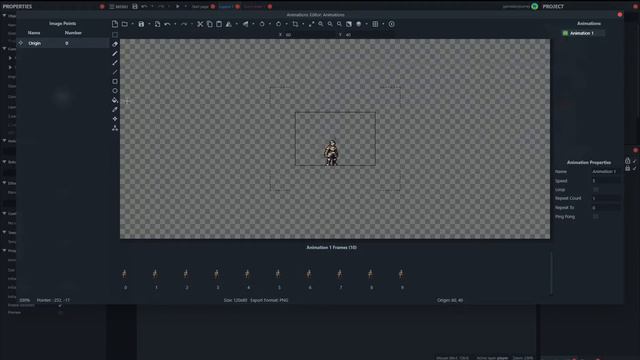Click the frames strip vertical scrollbar

(551, 273)
